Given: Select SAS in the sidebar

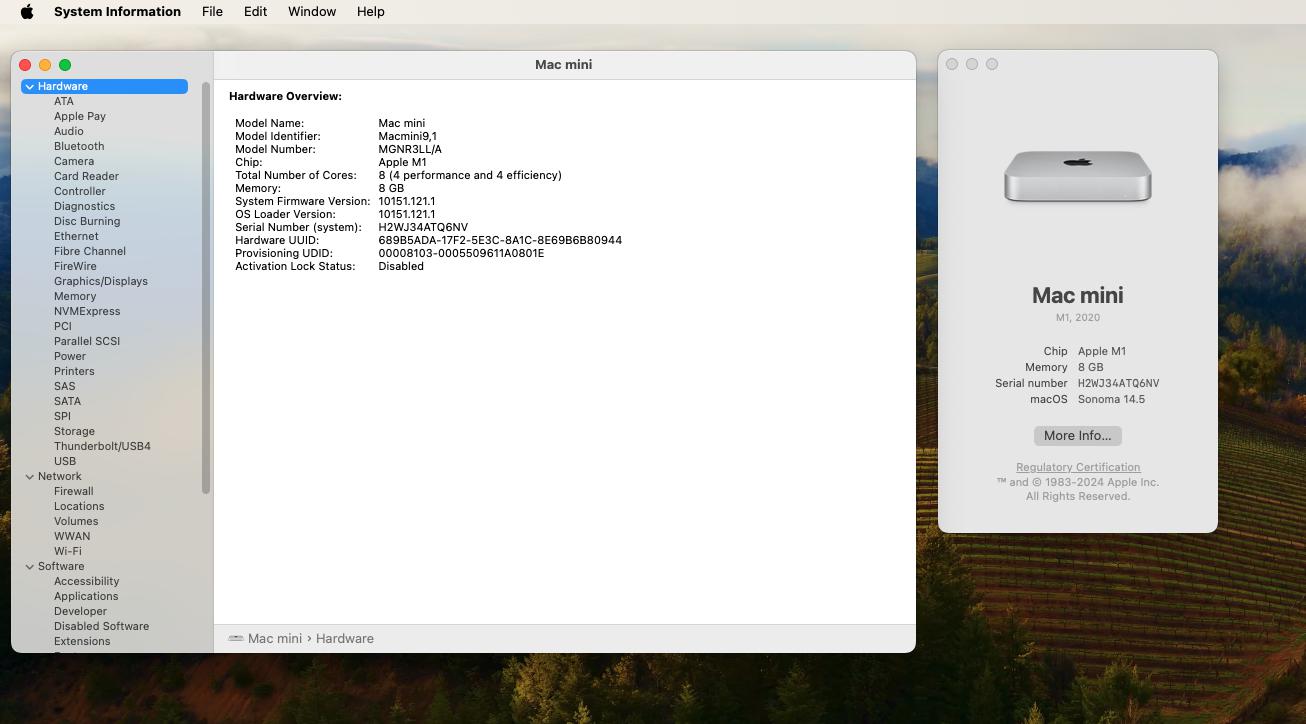Looking at the screenshot, I should tap(65, 386).
